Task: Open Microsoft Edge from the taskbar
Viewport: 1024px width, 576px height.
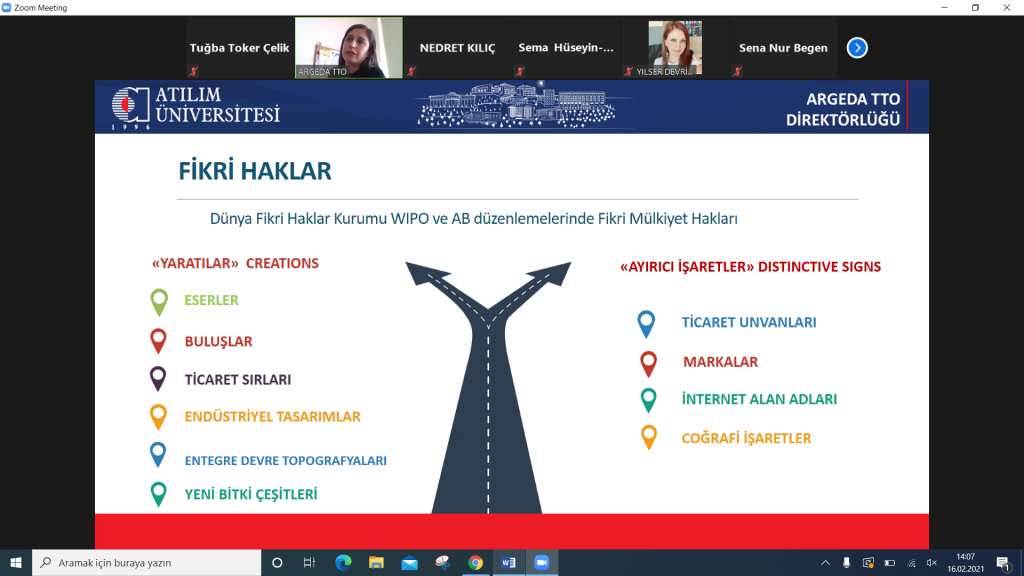Action: click(x=343, y=563)
